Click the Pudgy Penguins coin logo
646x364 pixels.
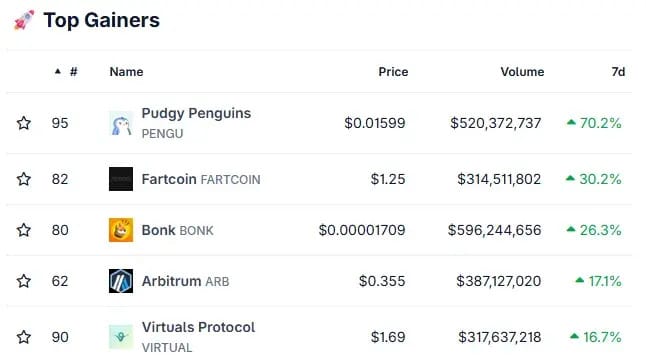[121, 123]
